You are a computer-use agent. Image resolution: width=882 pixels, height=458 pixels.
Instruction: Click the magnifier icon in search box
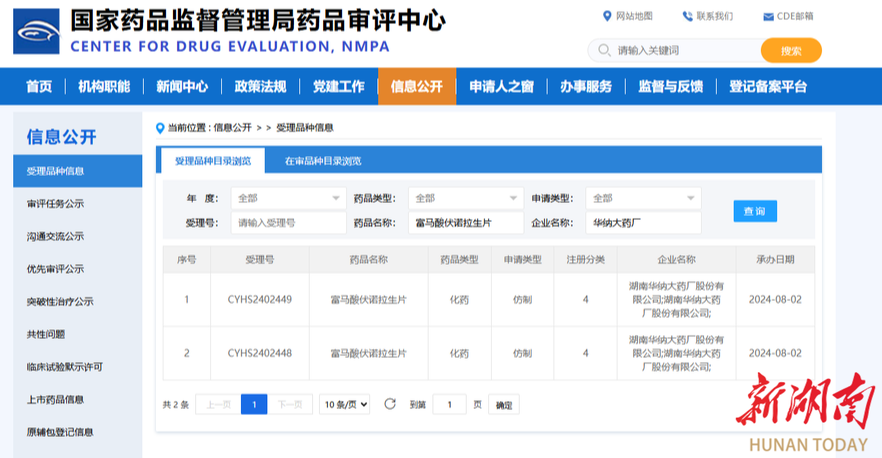[604, 50]
